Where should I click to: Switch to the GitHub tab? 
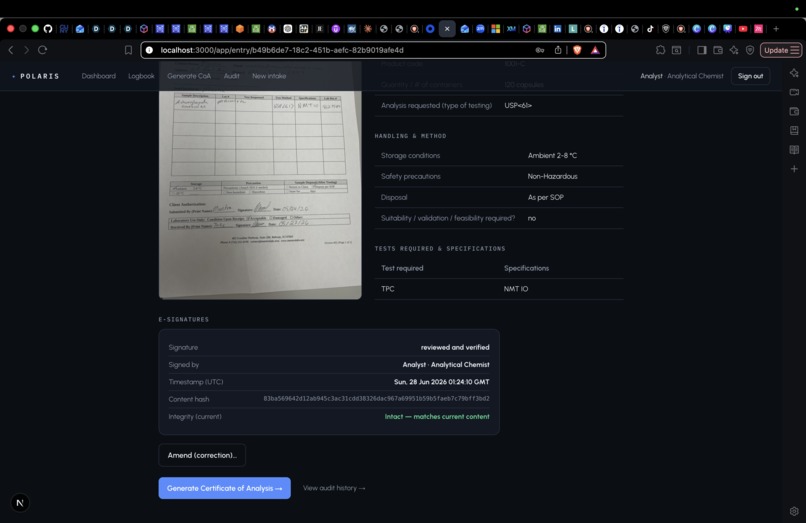click(48, 29)
